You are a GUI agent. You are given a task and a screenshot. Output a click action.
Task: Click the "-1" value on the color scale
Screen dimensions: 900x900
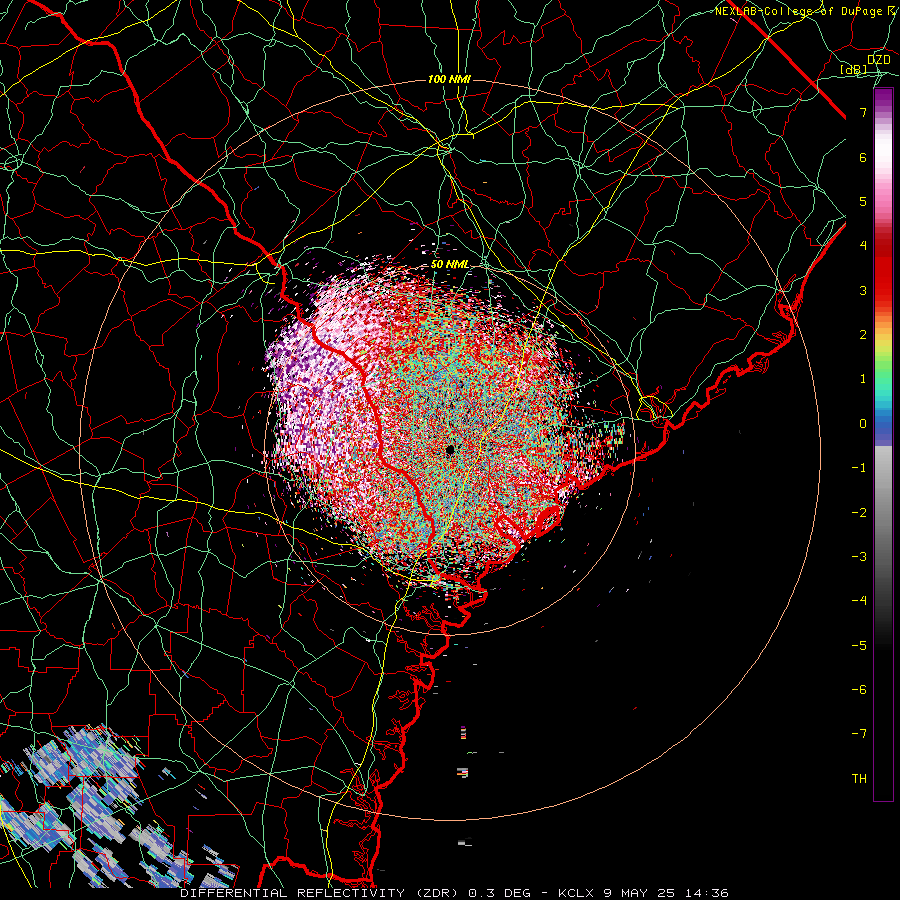point(859,468)
